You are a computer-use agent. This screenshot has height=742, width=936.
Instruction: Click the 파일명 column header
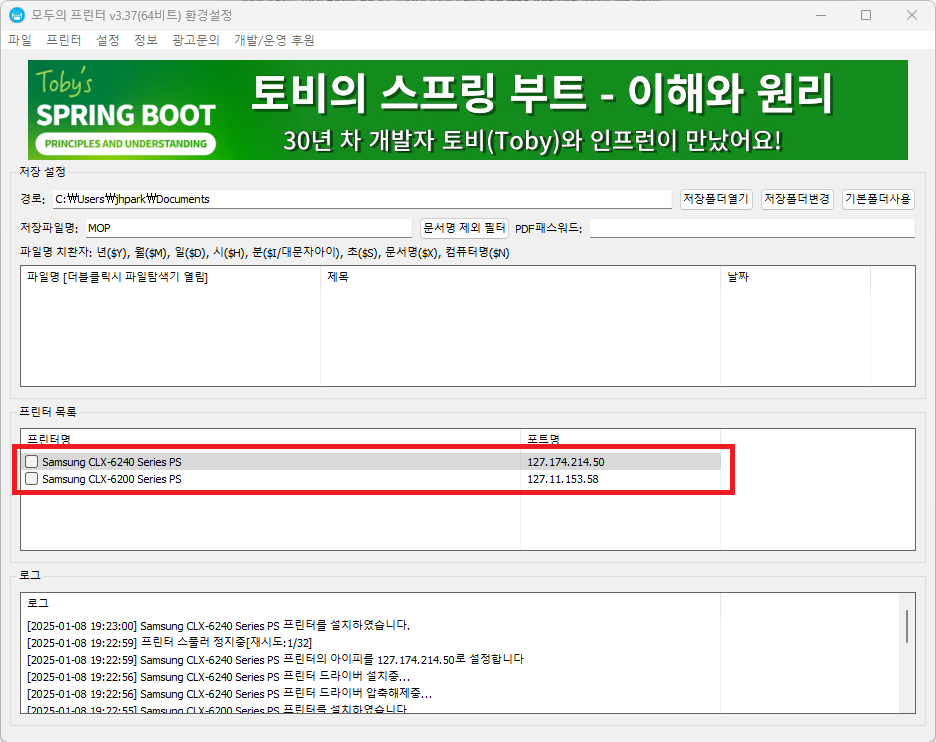click(171, 277)
